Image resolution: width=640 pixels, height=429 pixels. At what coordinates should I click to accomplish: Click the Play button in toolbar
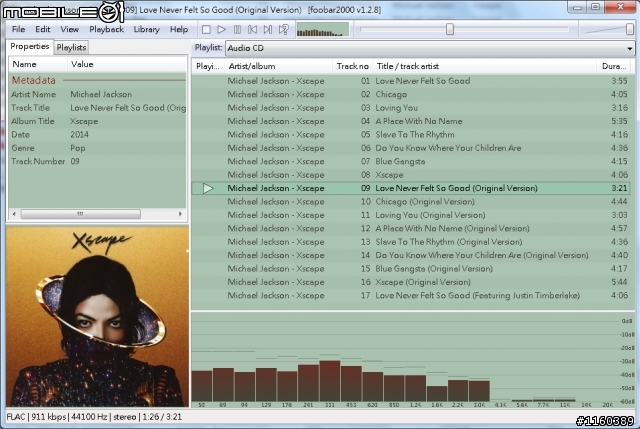tap(221, 29)
